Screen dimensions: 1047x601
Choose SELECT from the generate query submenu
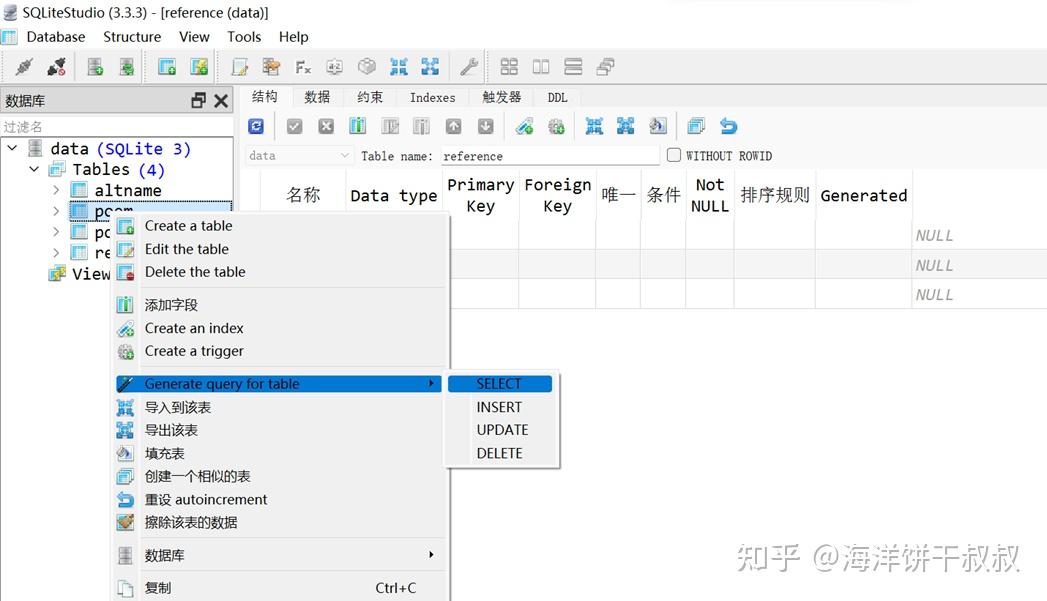pyautogui.click(x=501, y=383)
